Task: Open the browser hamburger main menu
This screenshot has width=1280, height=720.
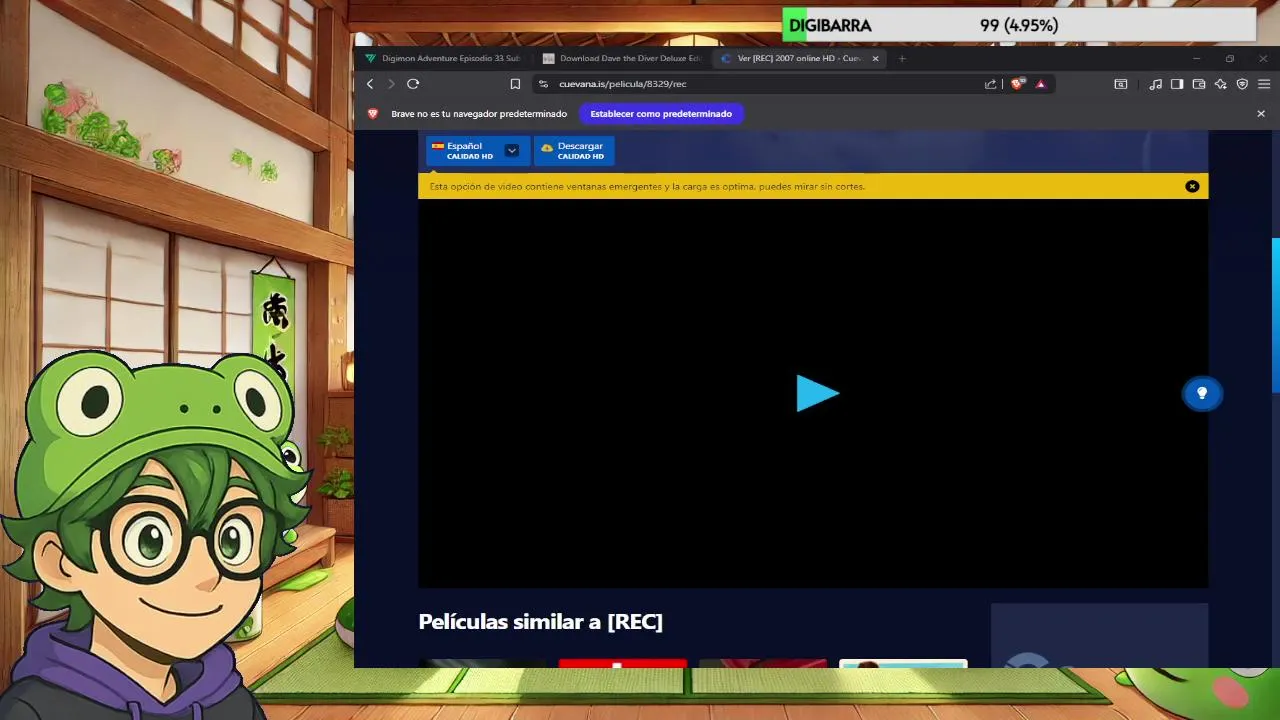Action: [1264, 84]
